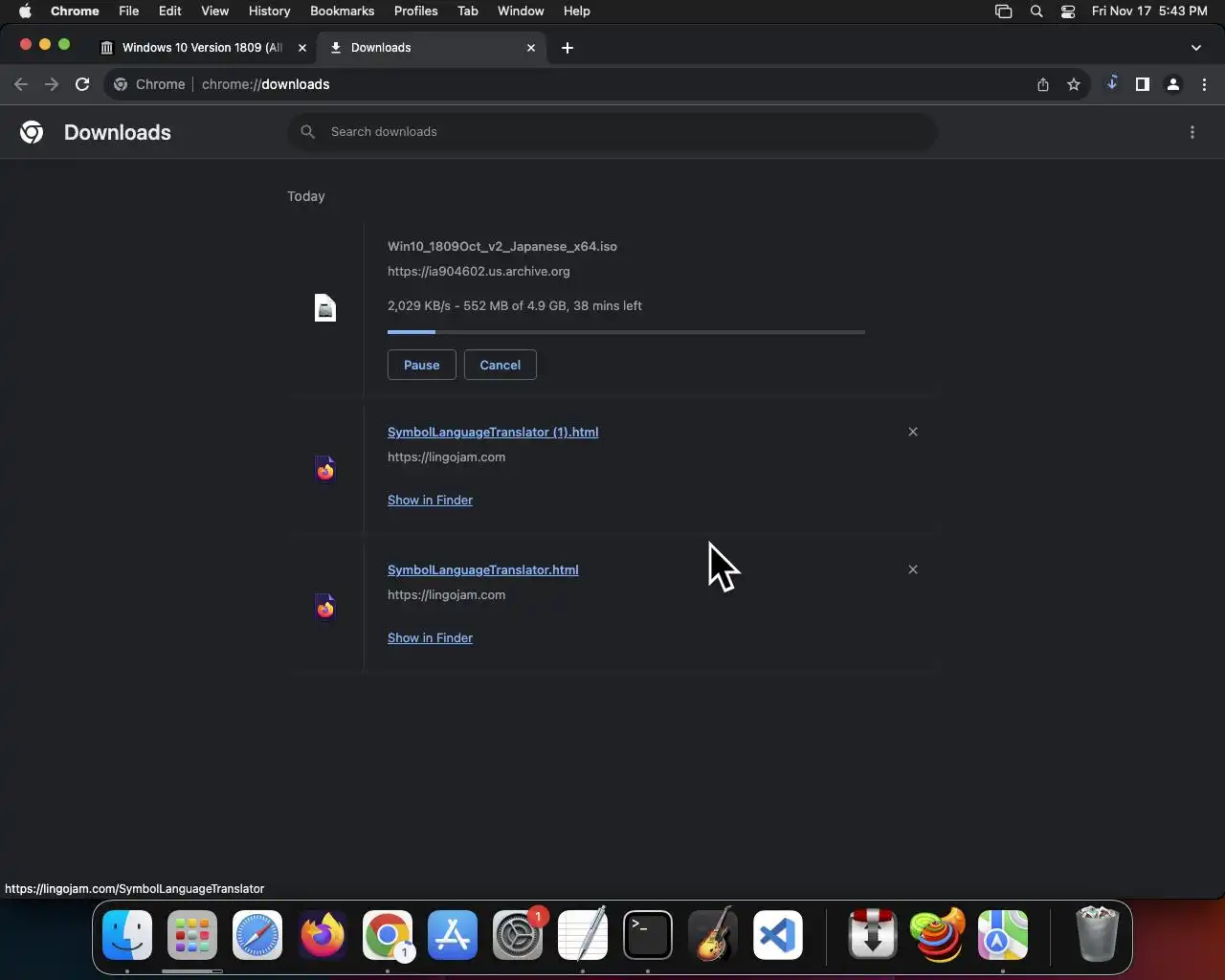Open the Profiles menu
The image size is (1225, 980).
[x=416, y=11]
